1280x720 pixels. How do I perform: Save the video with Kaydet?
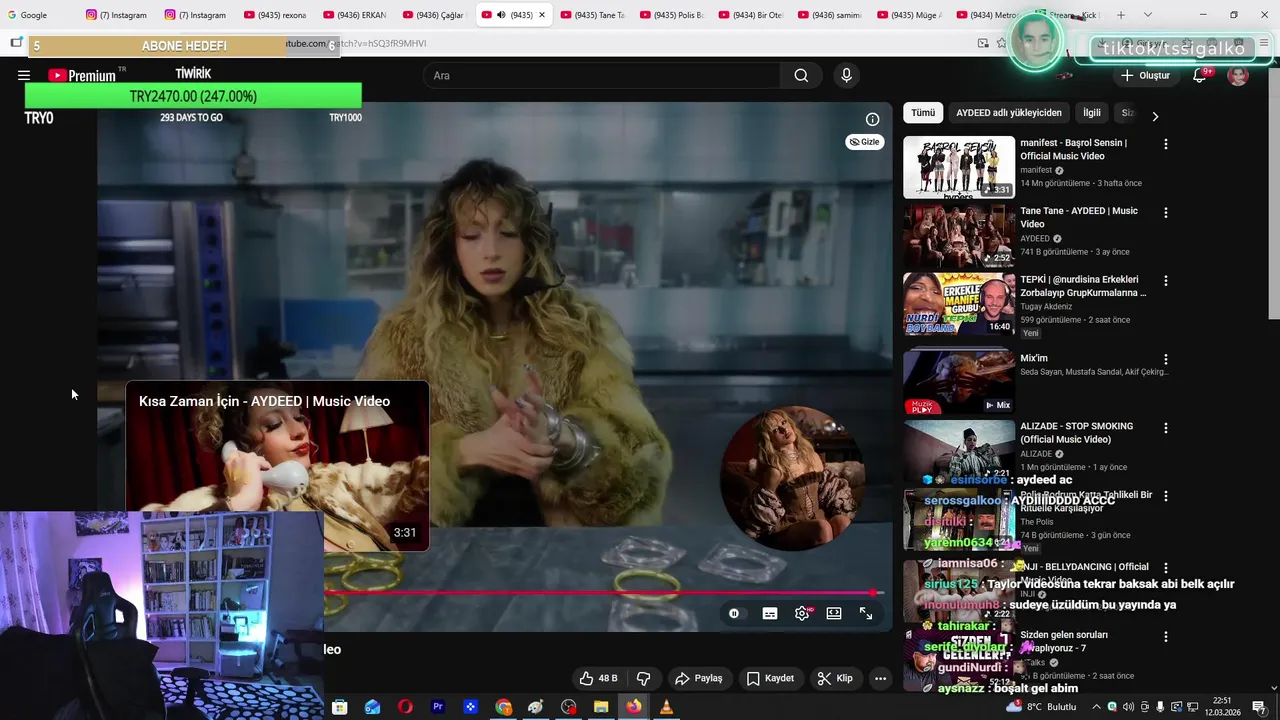771,678
